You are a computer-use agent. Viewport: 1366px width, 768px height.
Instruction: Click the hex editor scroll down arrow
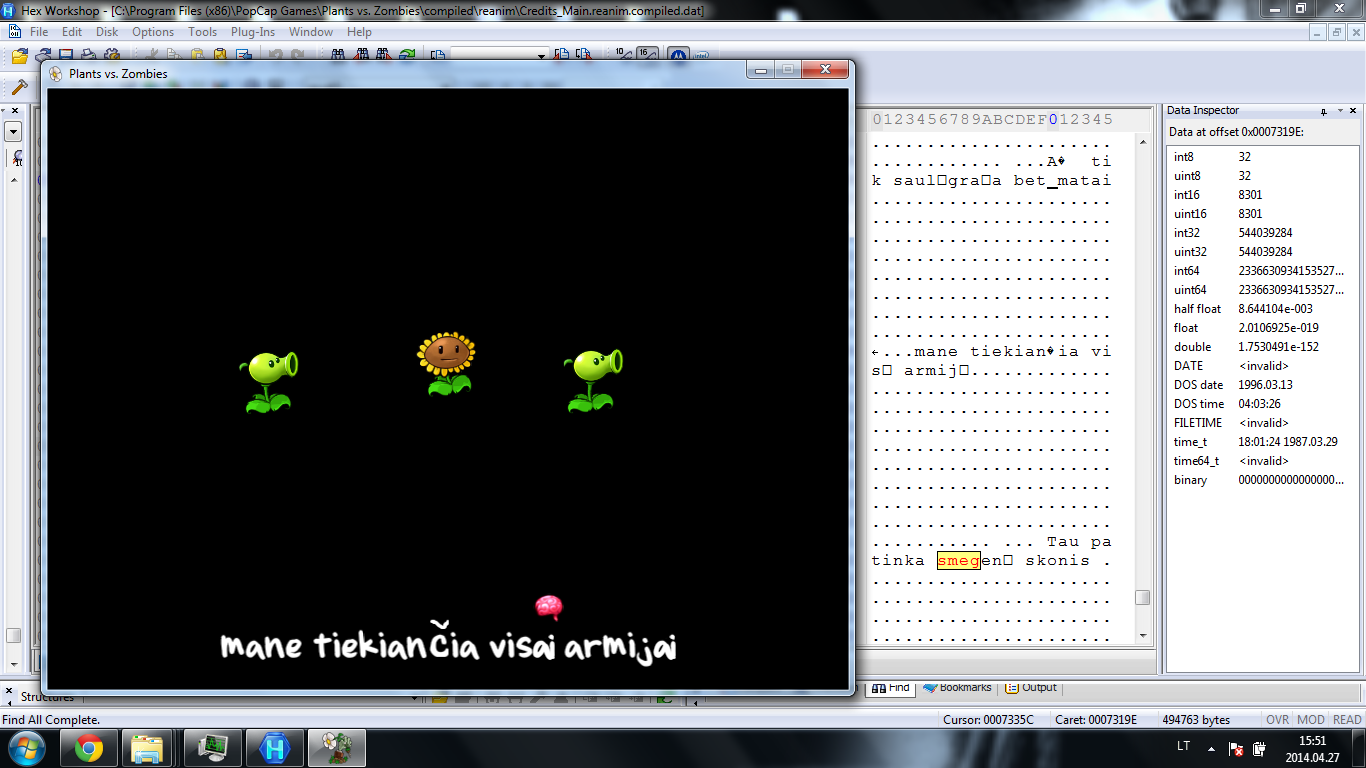coord(1142,636)
